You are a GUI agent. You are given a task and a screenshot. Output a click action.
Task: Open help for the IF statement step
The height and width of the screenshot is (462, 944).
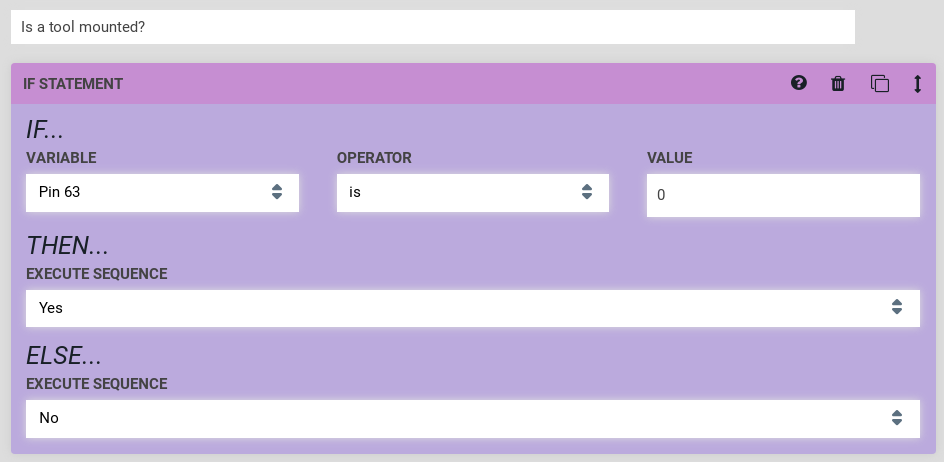pyautogui.click(x=798, y=83)
